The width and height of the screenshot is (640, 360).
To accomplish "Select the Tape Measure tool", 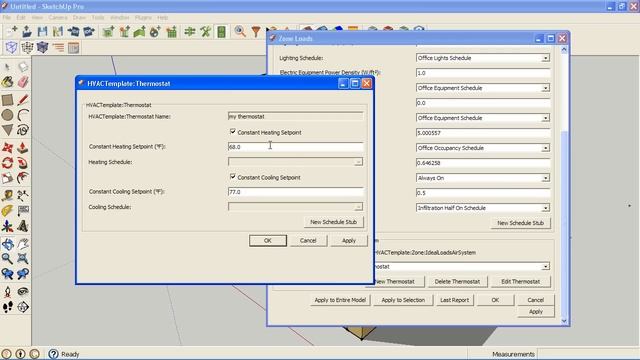I will 7,196.
